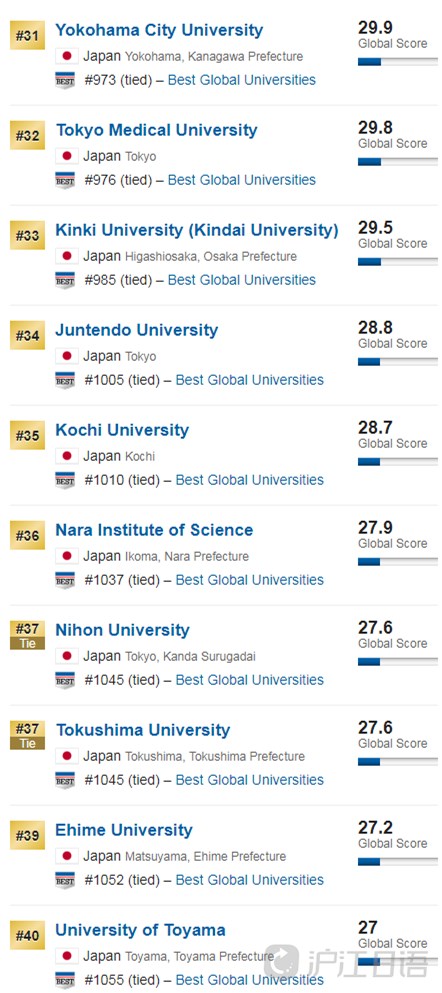The image size is (442, 993).
Task: Click Best Global Universities link under Ehime University
Action: click(249, 880)
